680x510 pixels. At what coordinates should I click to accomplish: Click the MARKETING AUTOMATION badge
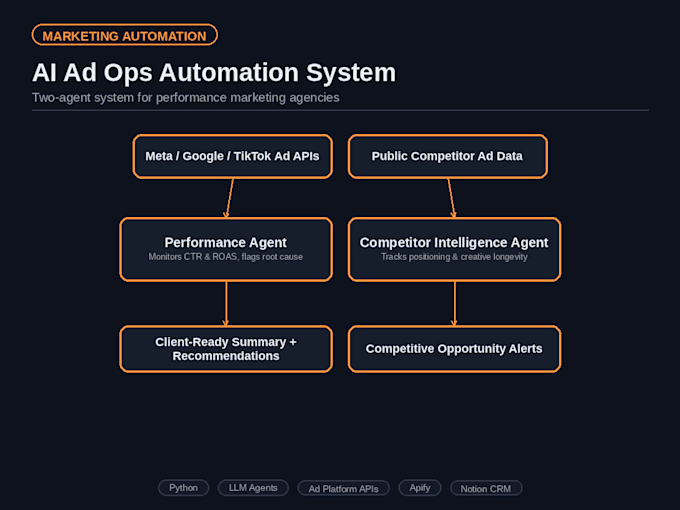[124, 35]
